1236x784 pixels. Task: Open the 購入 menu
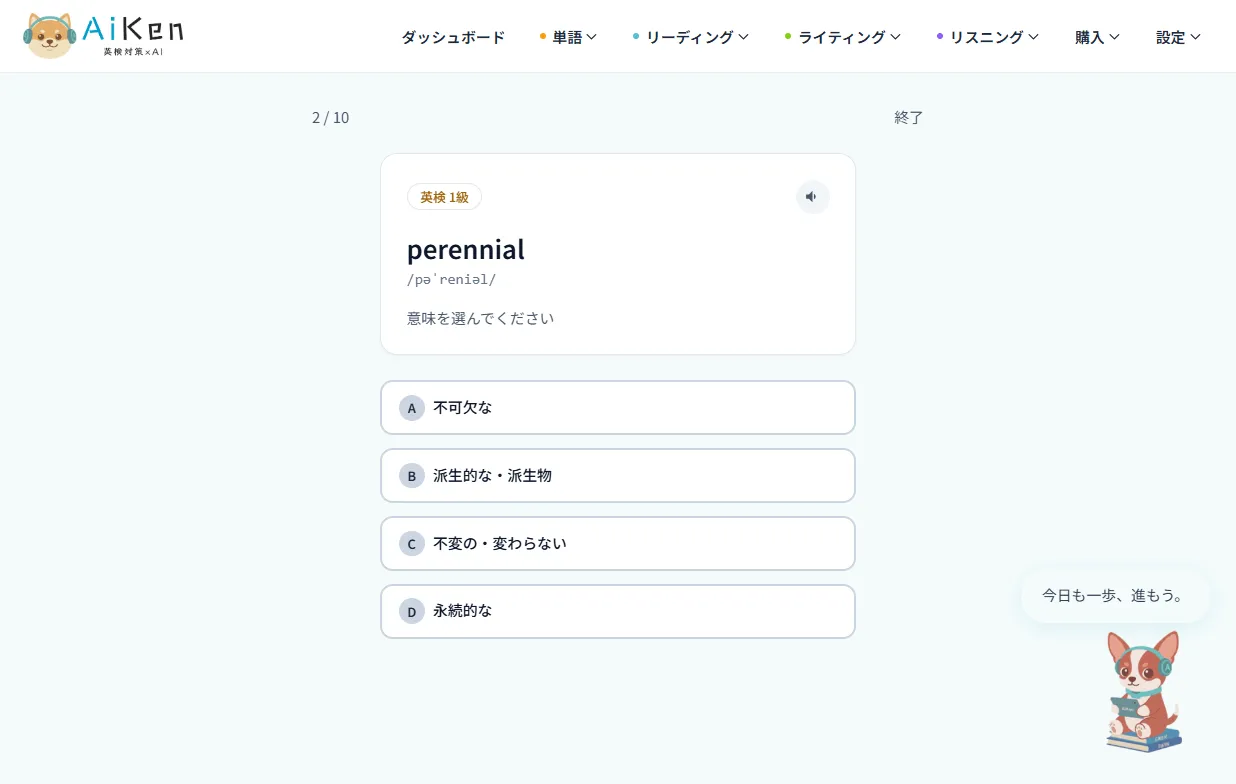(x=1097, y=37)
